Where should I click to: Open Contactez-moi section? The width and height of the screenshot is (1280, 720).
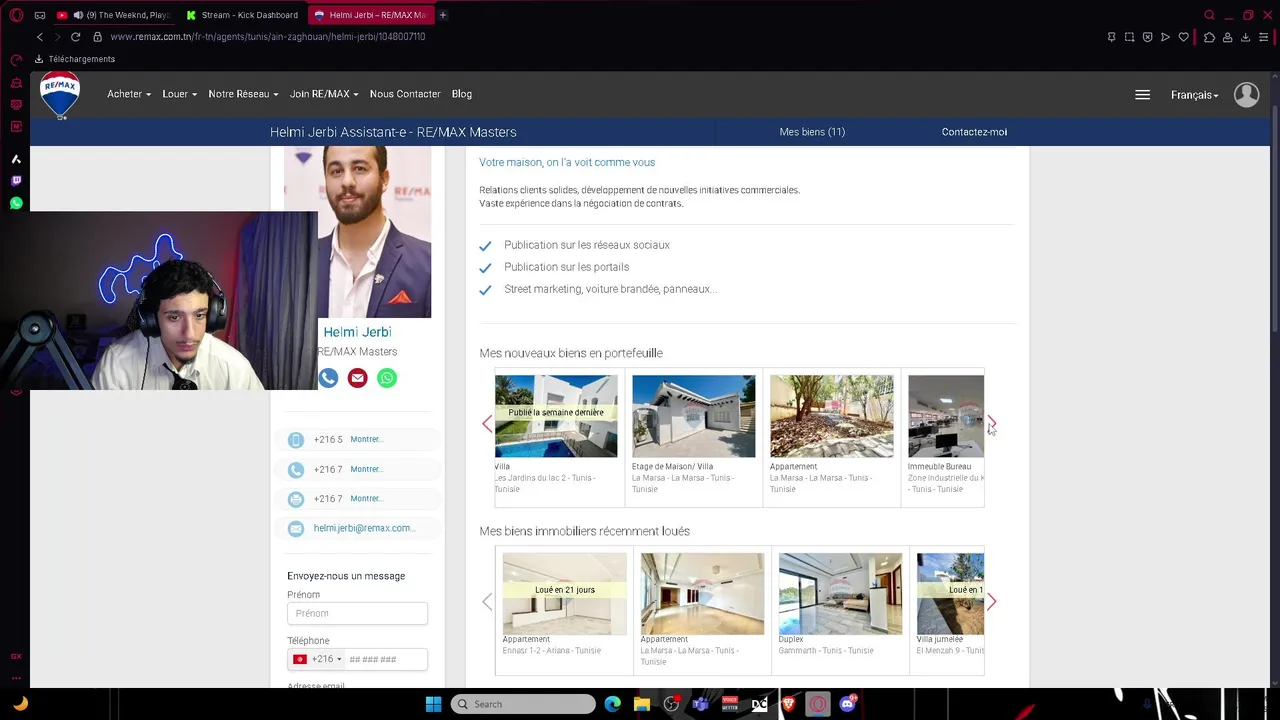974,132
